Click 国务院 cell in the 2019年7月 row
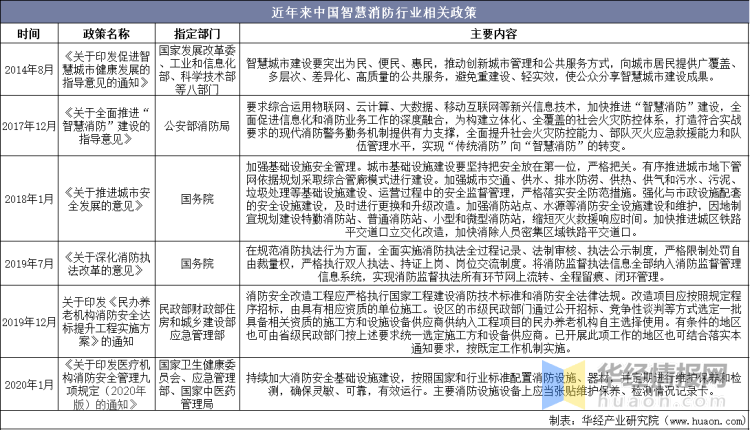 tap(197, 264)
